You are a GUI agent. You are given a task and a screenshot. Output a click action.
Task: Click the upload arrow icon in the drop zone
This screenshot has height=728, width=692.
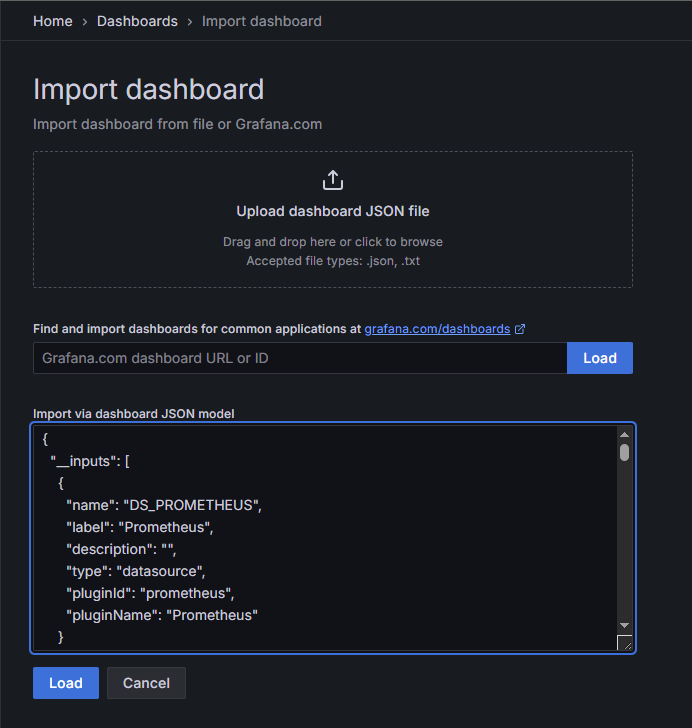333,180
